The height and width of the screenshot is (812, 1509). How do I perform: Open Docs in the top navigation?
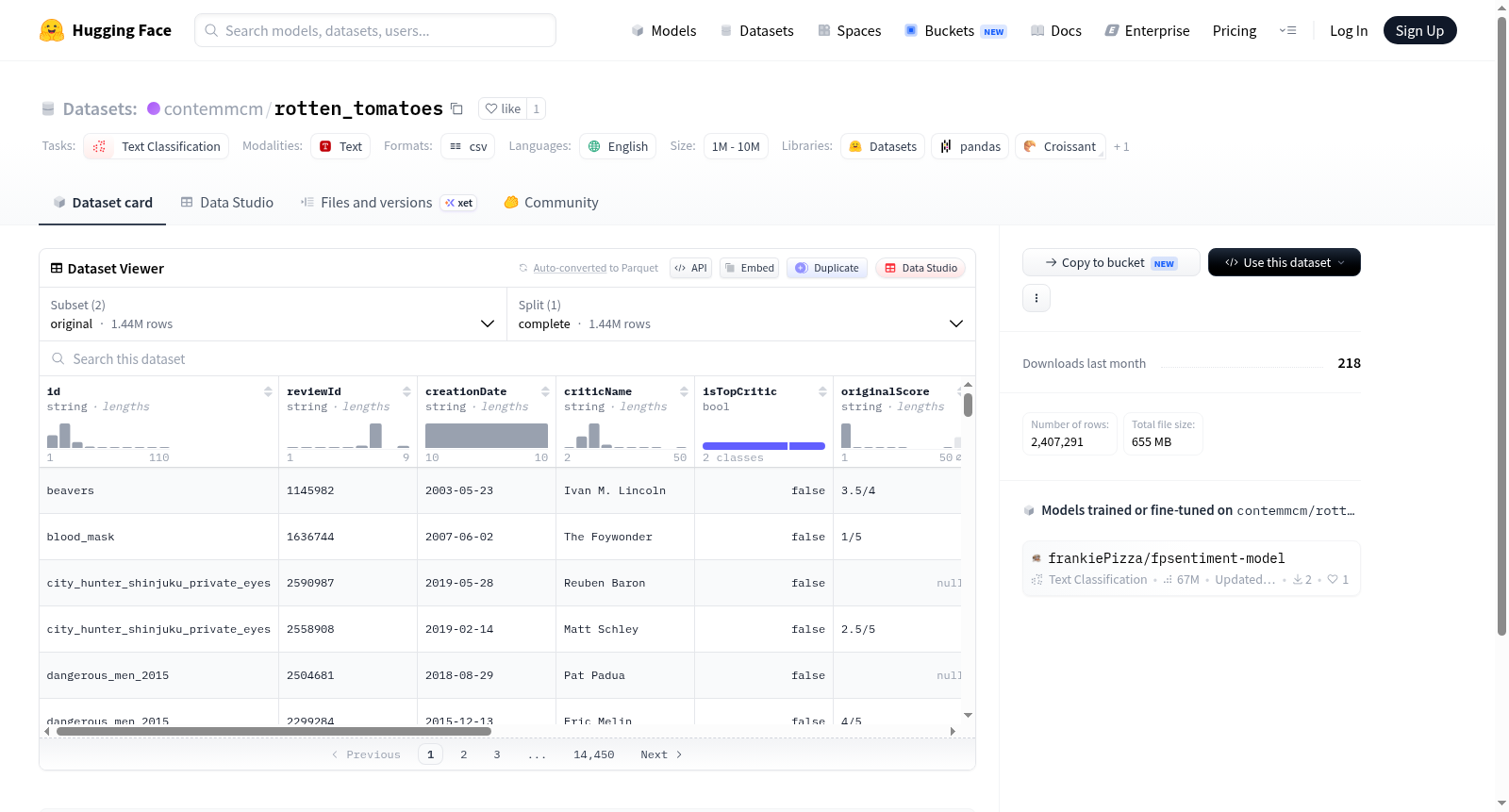point(1056,31)
